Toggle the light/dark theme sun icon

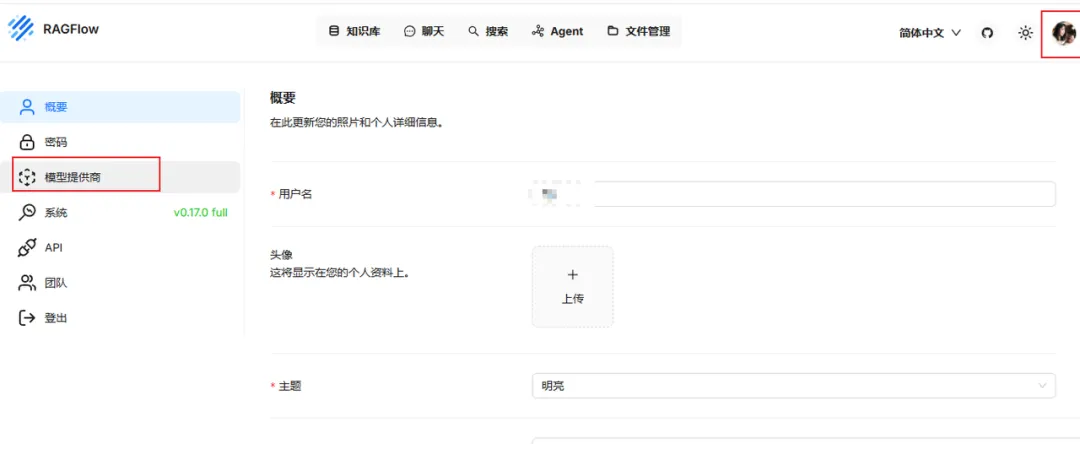click(x=1026, y=32)
